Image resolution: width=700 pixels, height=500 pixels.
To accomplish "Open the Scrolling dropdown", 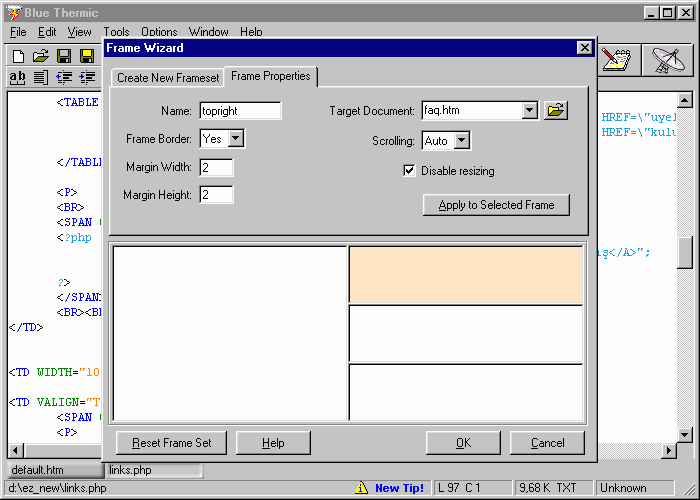I will (462, 141).
